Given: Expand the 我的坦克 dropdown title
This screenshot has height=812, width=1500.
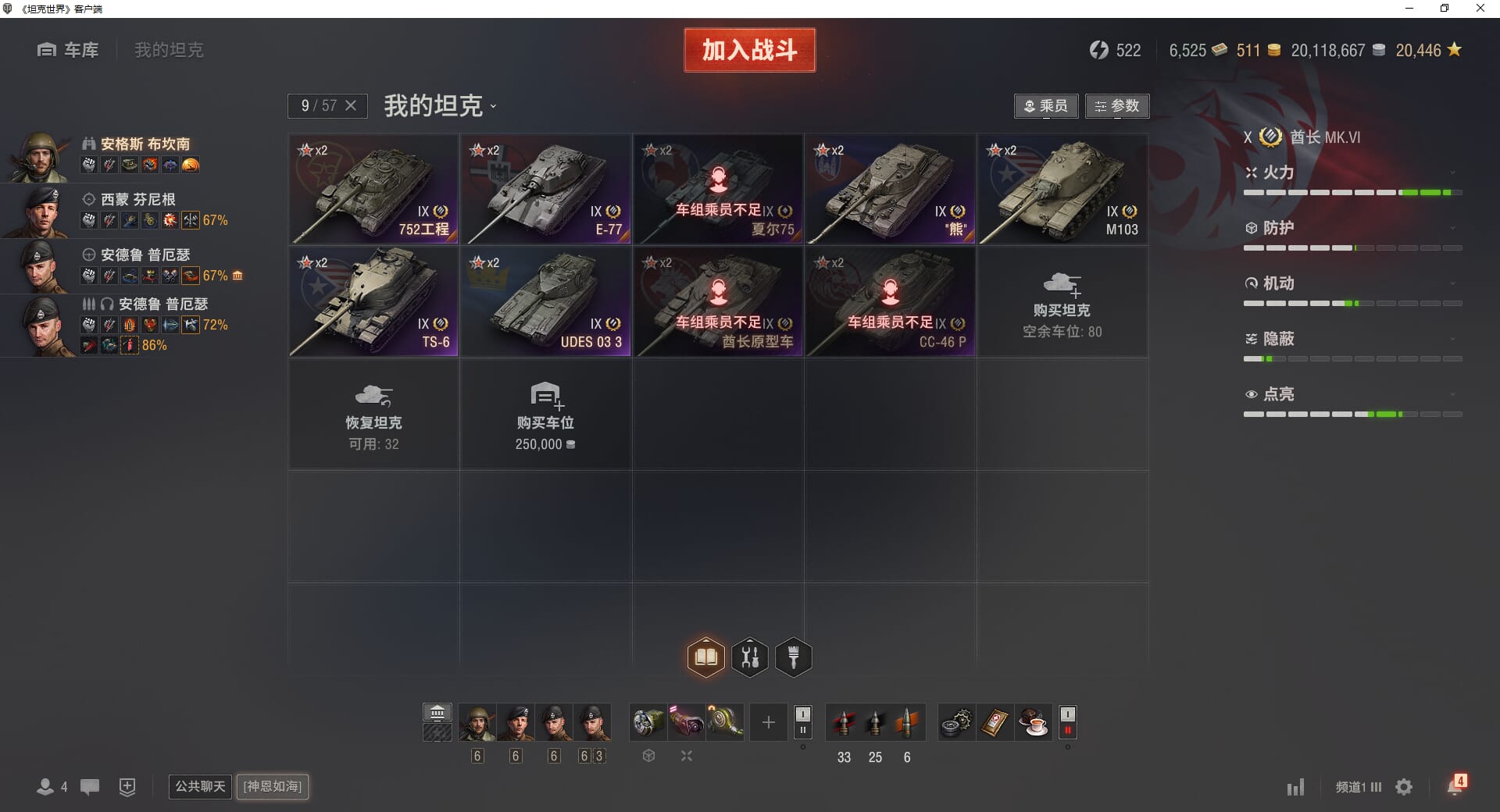Looking at the screenshot, I should click(x=440, y=105).
